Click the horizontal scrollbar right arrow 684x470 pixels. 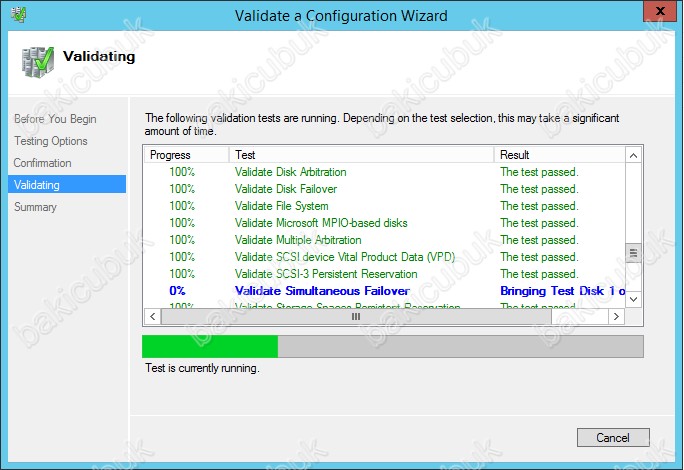[616, 316]
